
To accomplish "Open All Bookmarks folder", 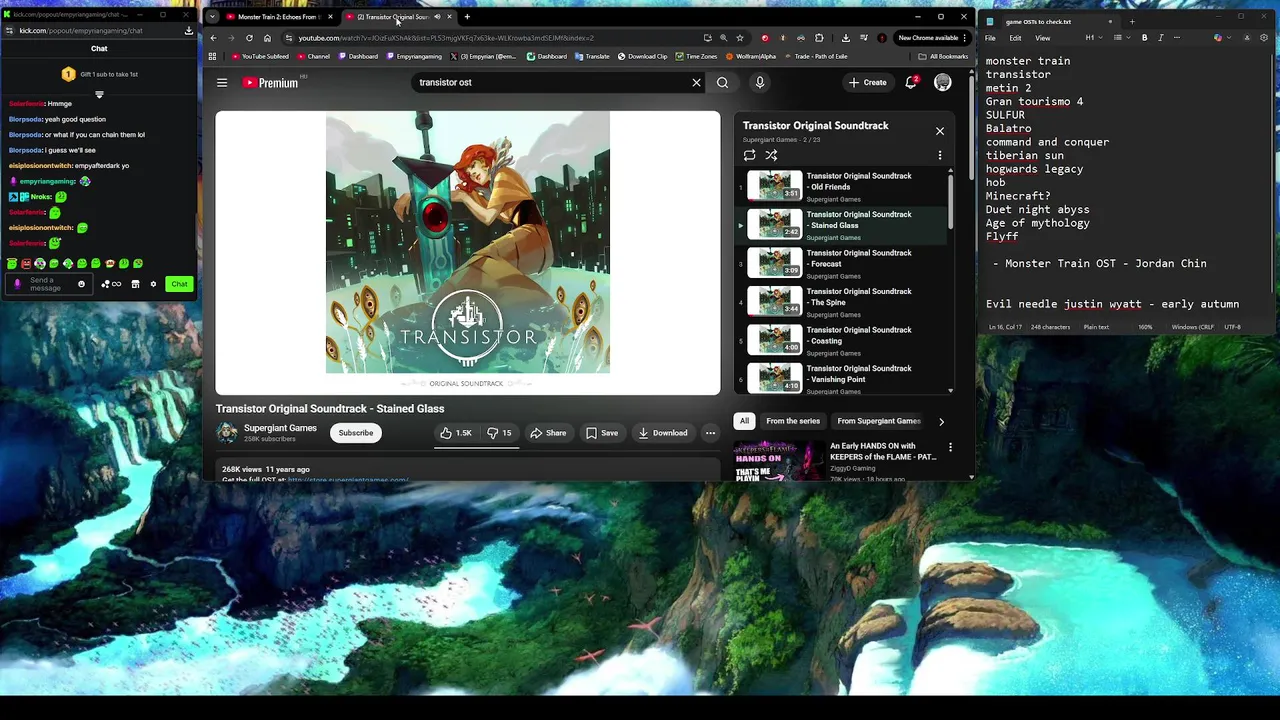I will click(942, 56).
